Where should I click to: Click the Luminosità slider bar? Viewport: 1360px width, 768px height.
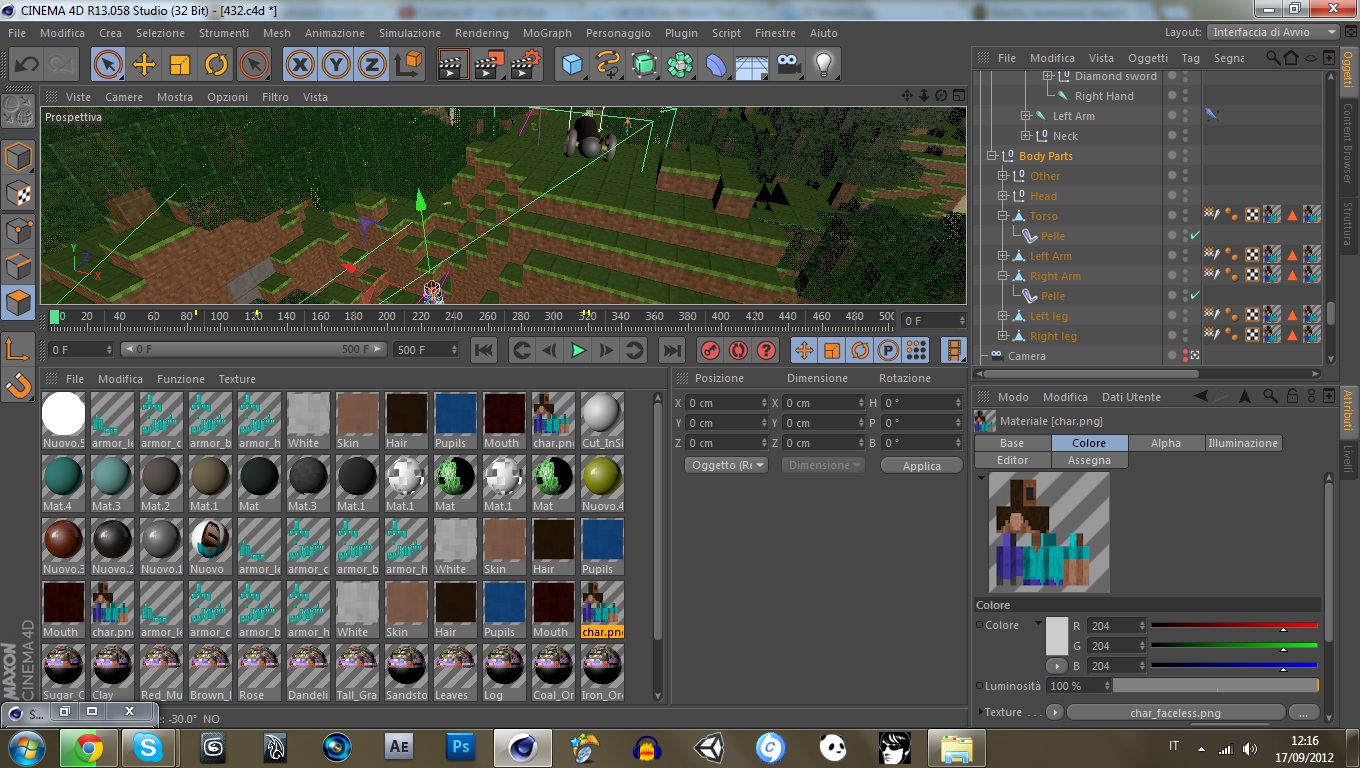click(x=1216, y=686)
